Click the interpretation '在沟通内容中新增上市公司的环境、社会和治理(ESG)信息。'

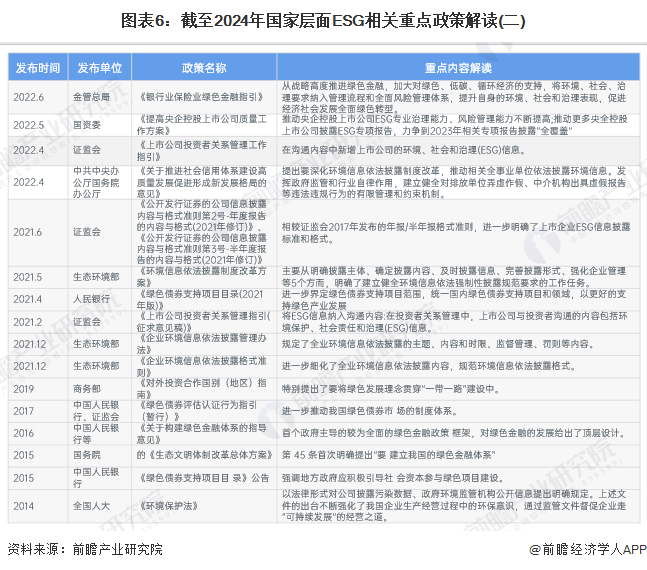(404, 150)
